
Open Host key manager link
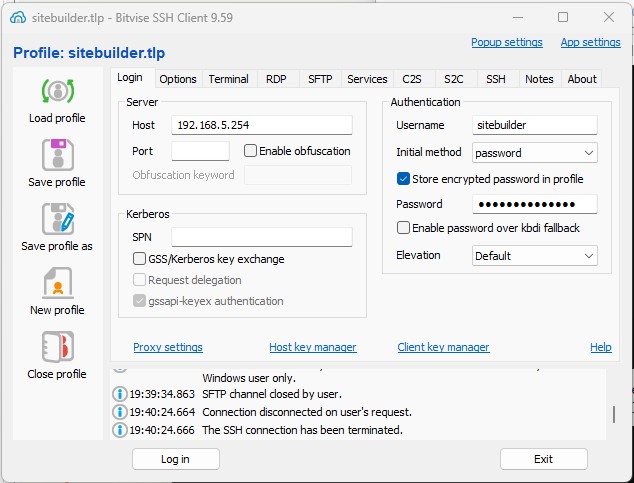(313, 347)
